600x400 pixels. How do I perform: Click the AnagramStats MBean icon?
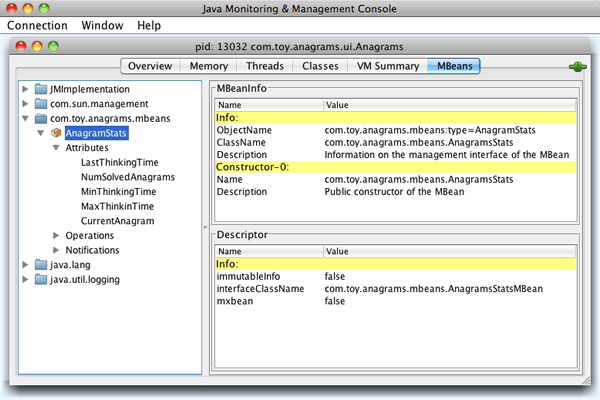(56, 133)
